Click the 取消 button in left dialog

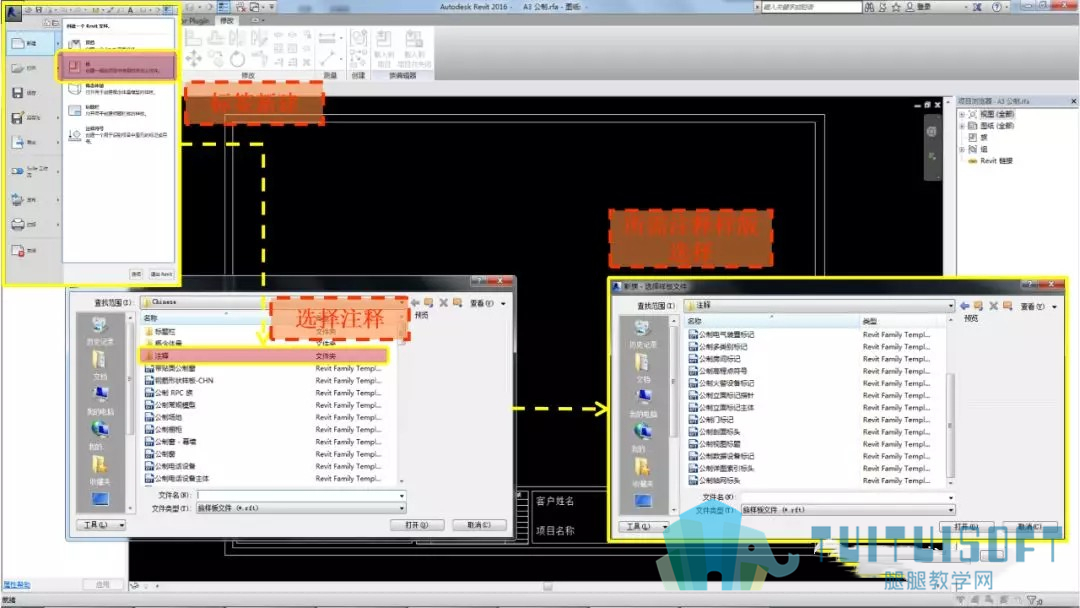[479, 525]
